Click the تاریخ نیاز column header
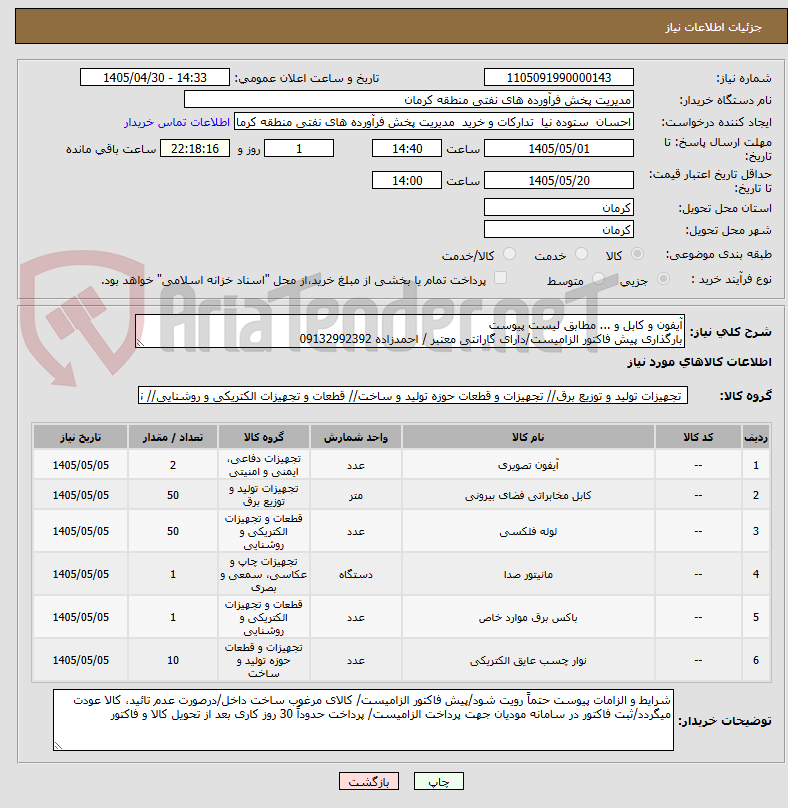The width and height of the screenshot is (788, 808). pos(80,437)
